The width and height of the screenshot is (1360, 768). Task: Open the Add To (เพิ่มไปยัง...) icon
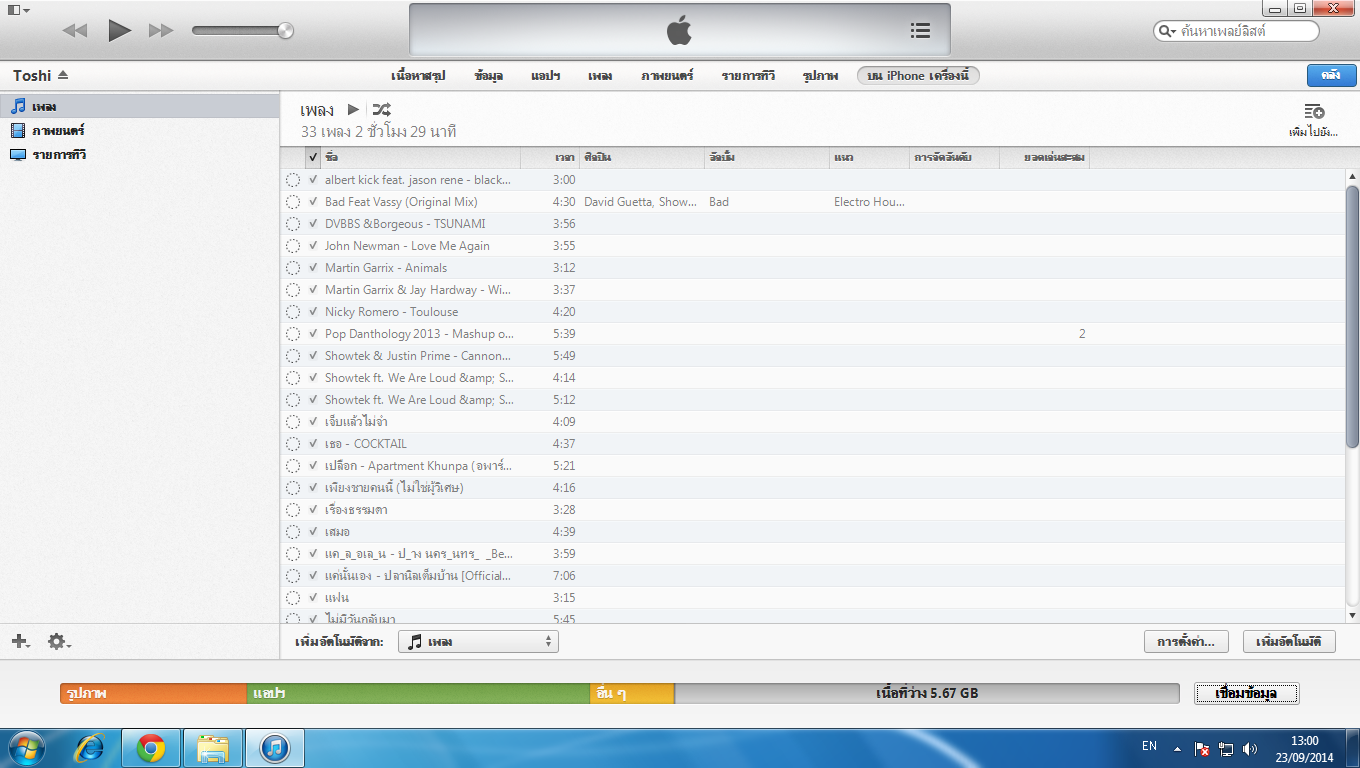tap(1314, 112)
